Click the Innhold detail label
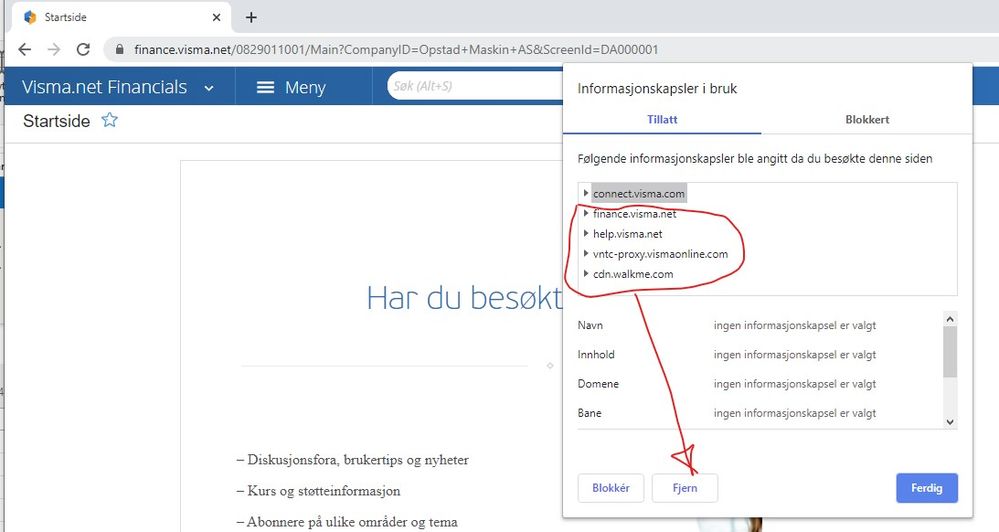 click(596, 354)
